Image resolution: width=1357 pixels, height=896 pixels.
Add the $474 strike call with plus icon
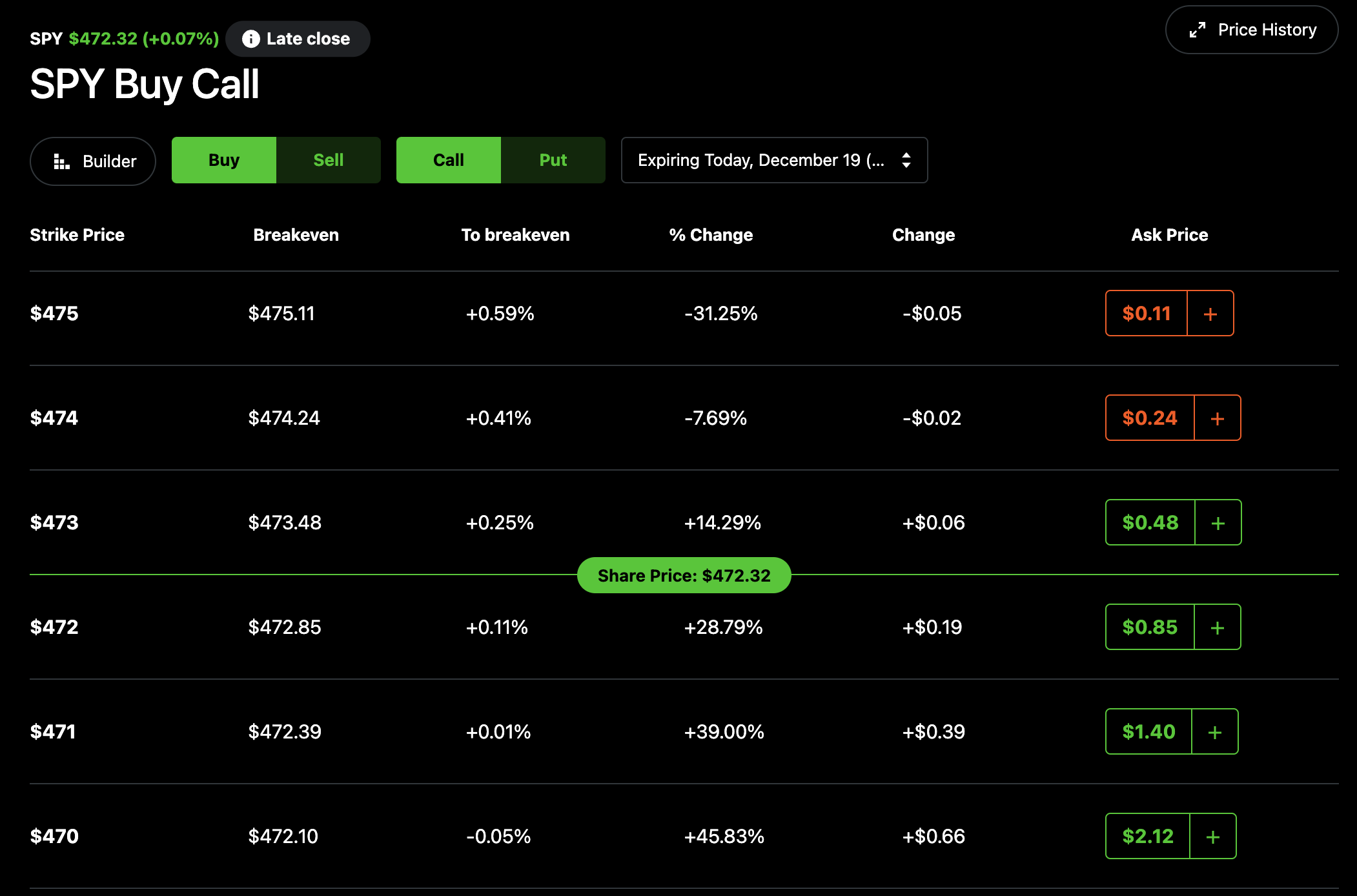click(x=1218, y=418)
